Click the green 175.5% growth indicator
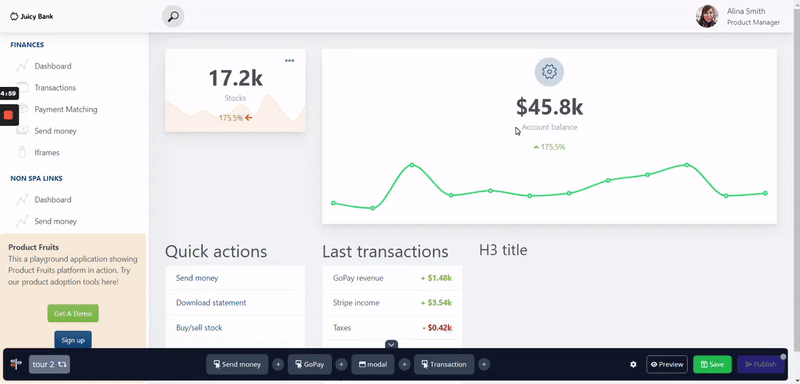 pos(549,147)
